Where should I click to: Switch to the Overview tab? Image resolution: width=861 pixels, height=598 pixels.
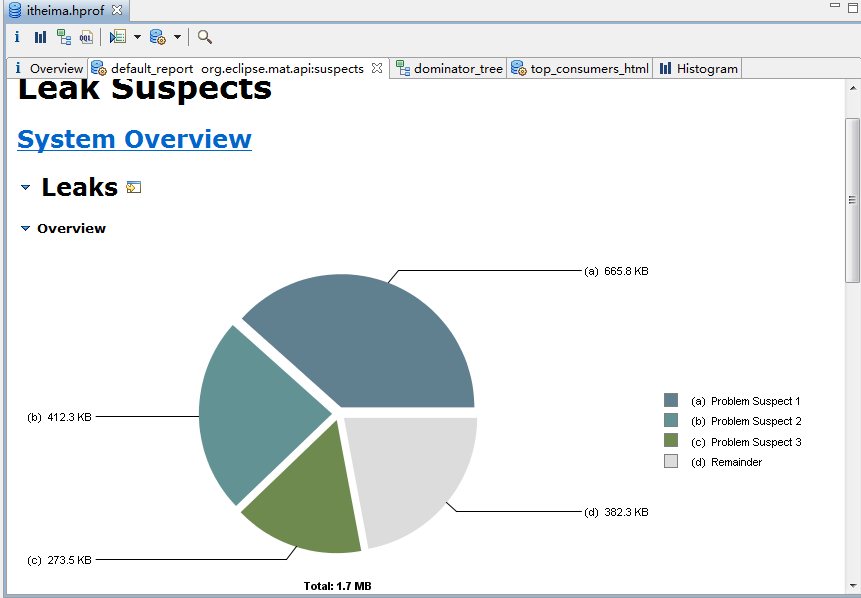[x=48, y=69]
